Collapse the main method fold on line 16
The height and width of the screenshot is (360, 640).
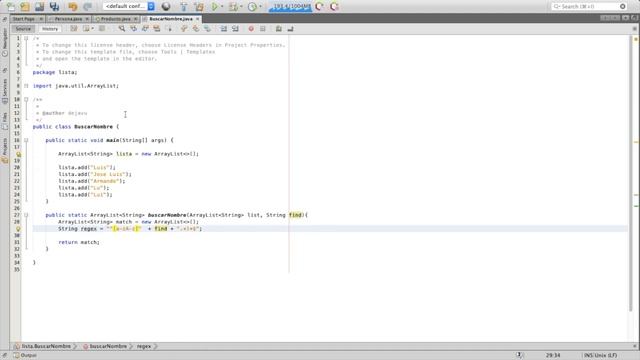(26, 140)
